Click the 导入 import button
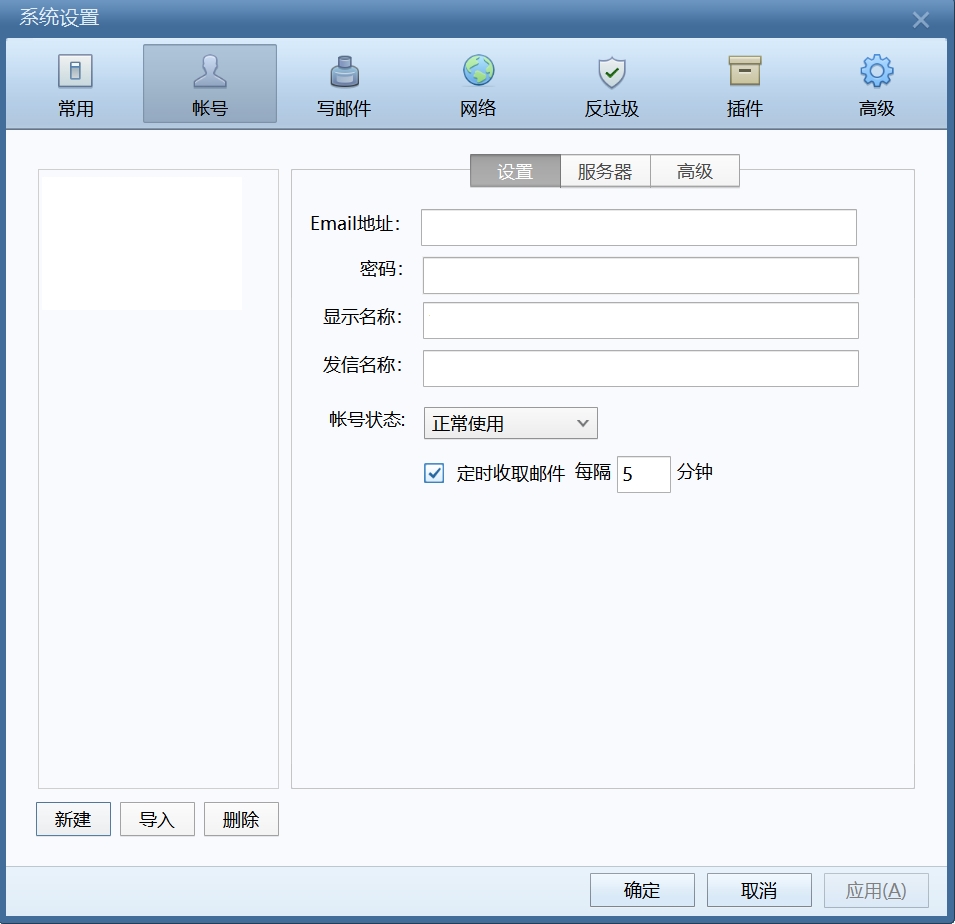 pyautogui.click(x=157, y=819)
